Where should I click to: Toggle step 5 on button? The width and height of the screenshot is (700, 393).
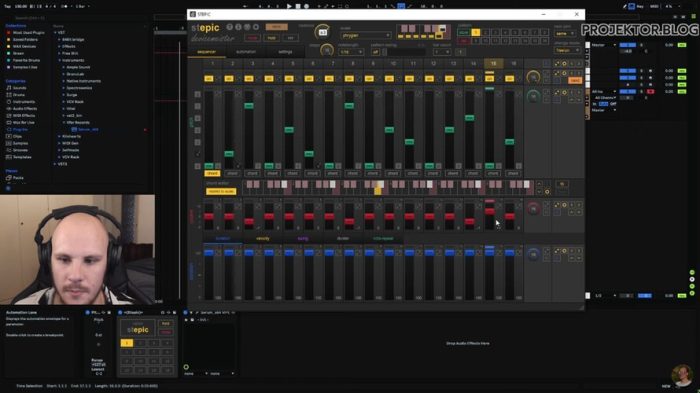click(x=289, y=79)
